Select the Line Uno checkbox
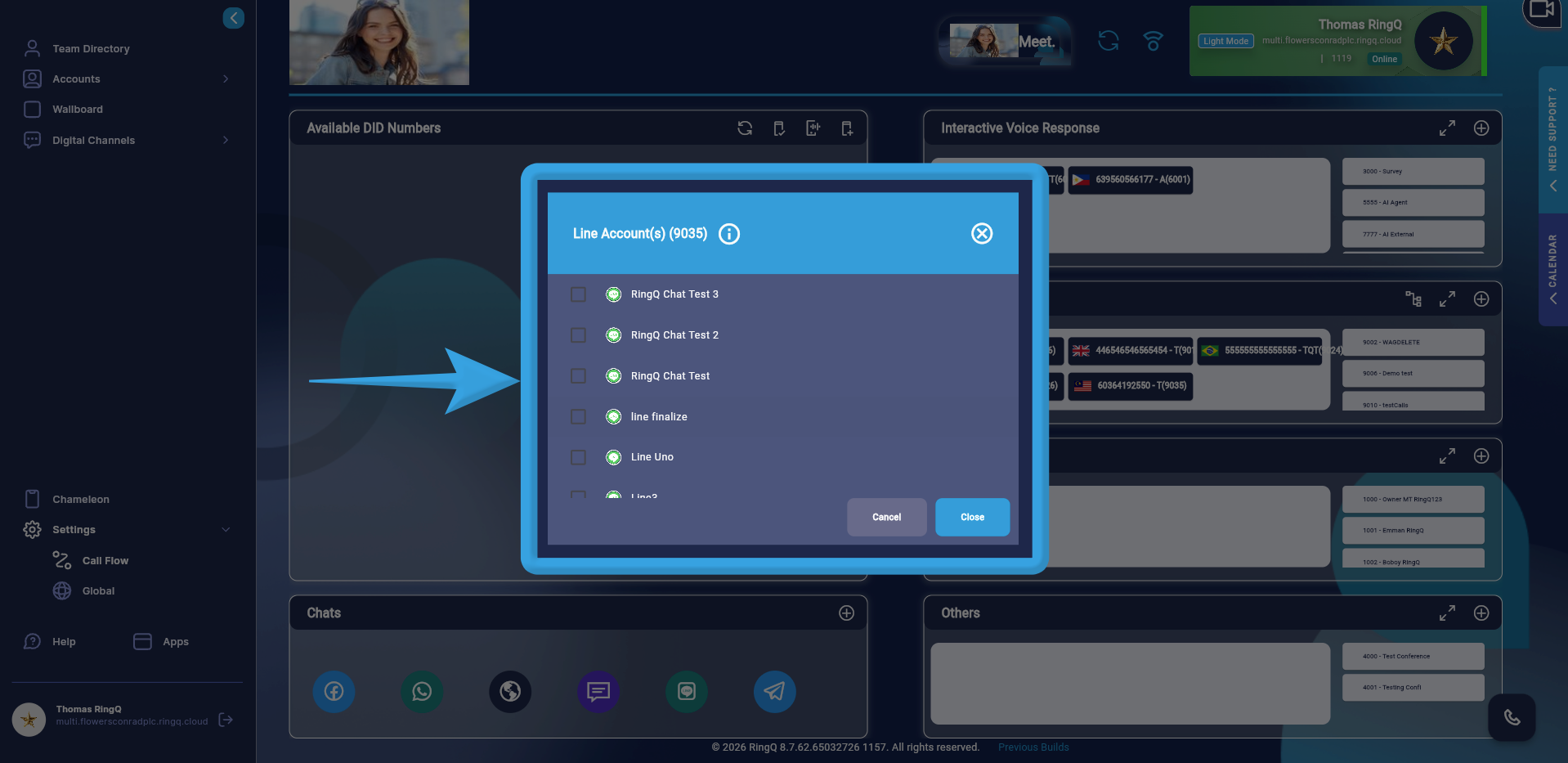The image size is (1568, 763). pos(579,457)
